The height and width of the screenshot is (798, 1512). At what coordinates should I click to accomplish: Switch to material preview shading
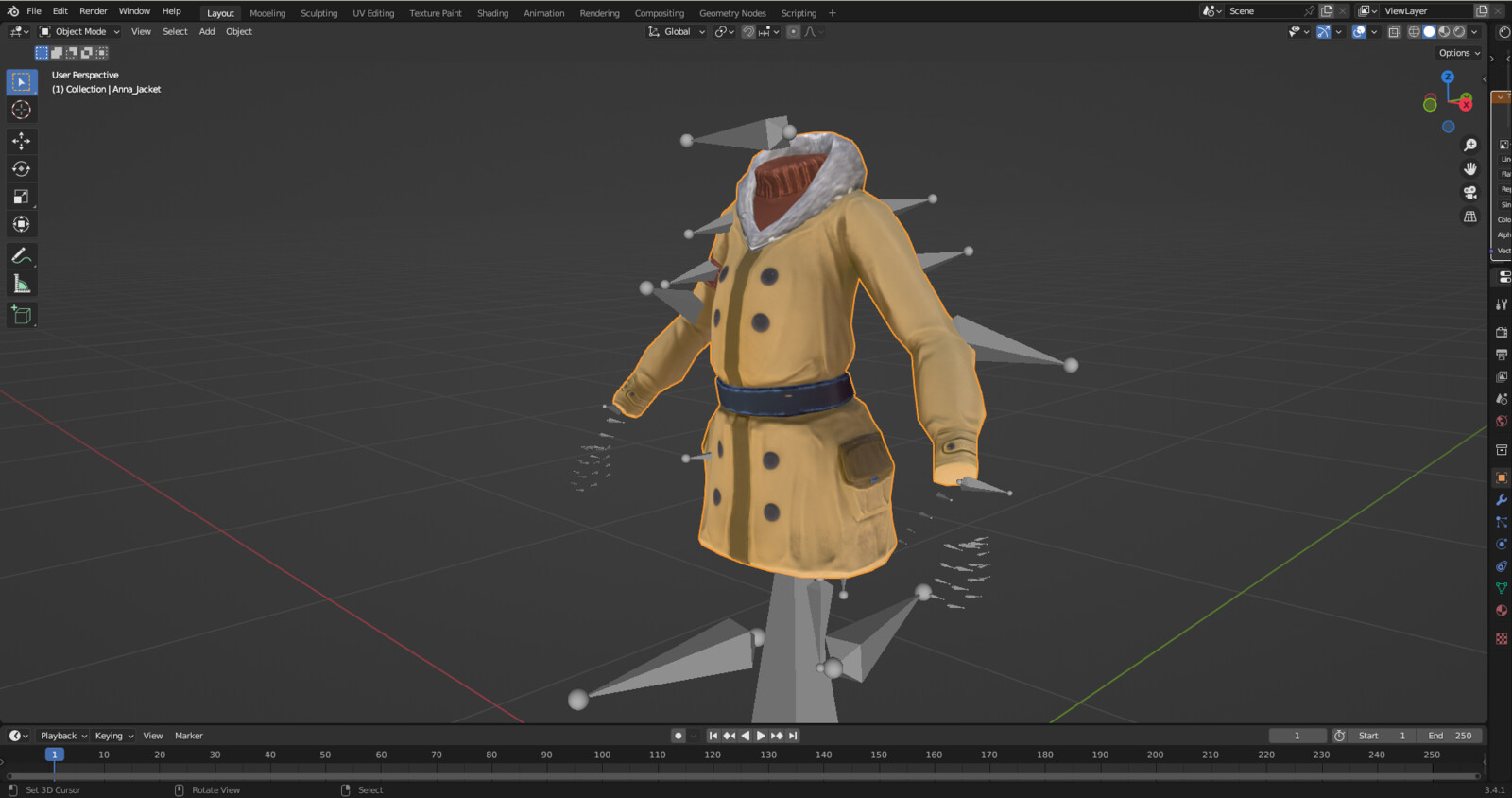click(1444, 32)
